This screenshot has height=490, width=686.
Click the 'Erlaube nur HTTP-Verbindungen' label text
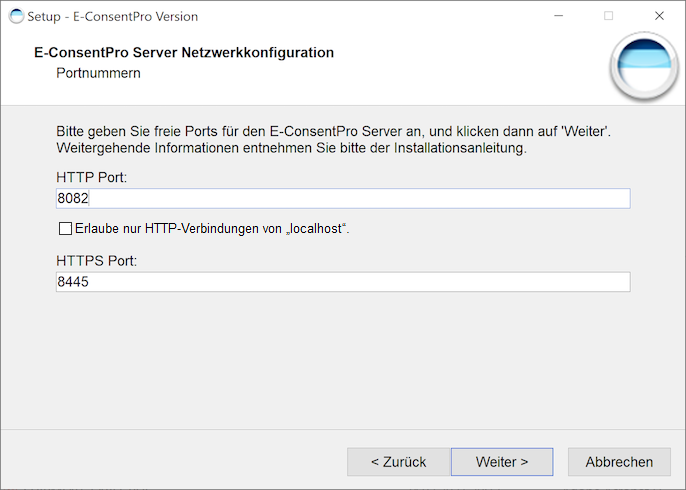[x=212, y=228]
